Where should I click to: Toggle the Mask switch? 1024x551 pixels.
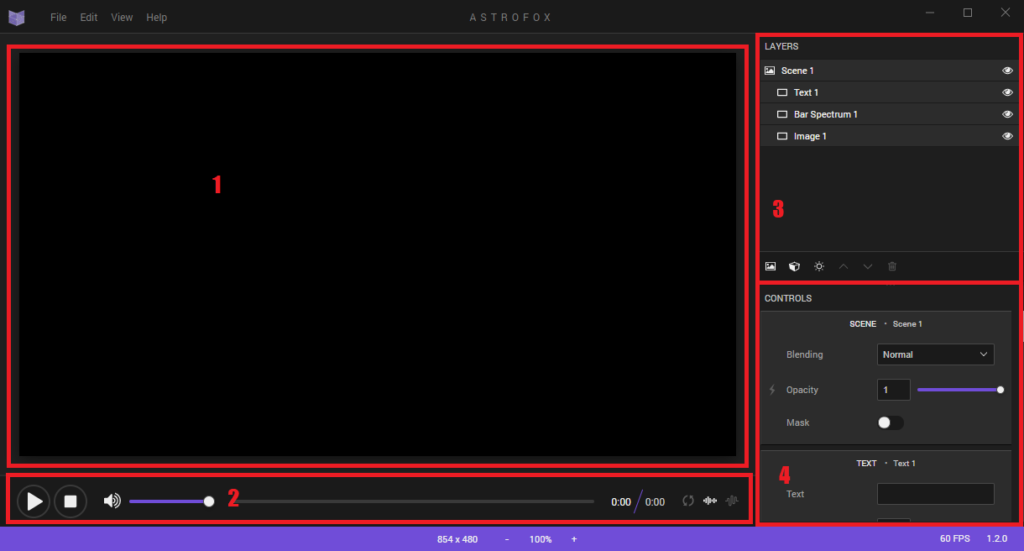click(890, 422)
